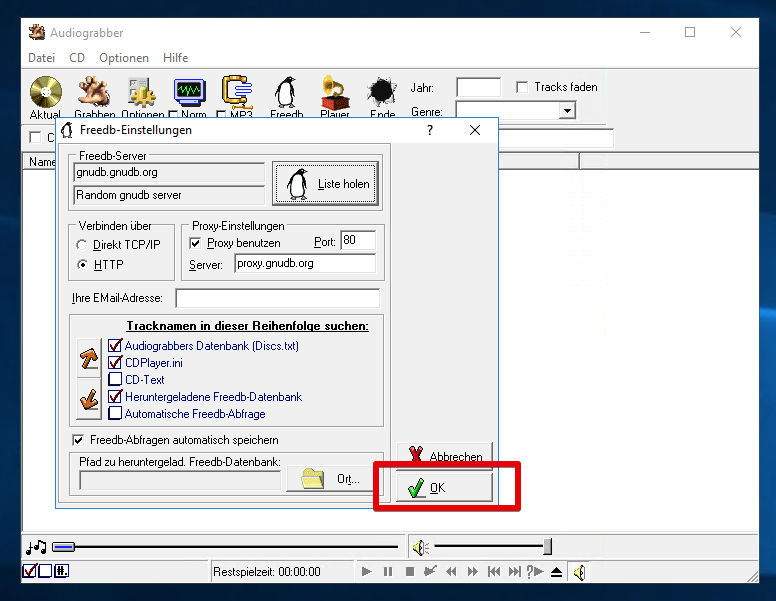Uncheck Proxy benutzen
This screenshot has height=601, width=776.
[195, 243]
